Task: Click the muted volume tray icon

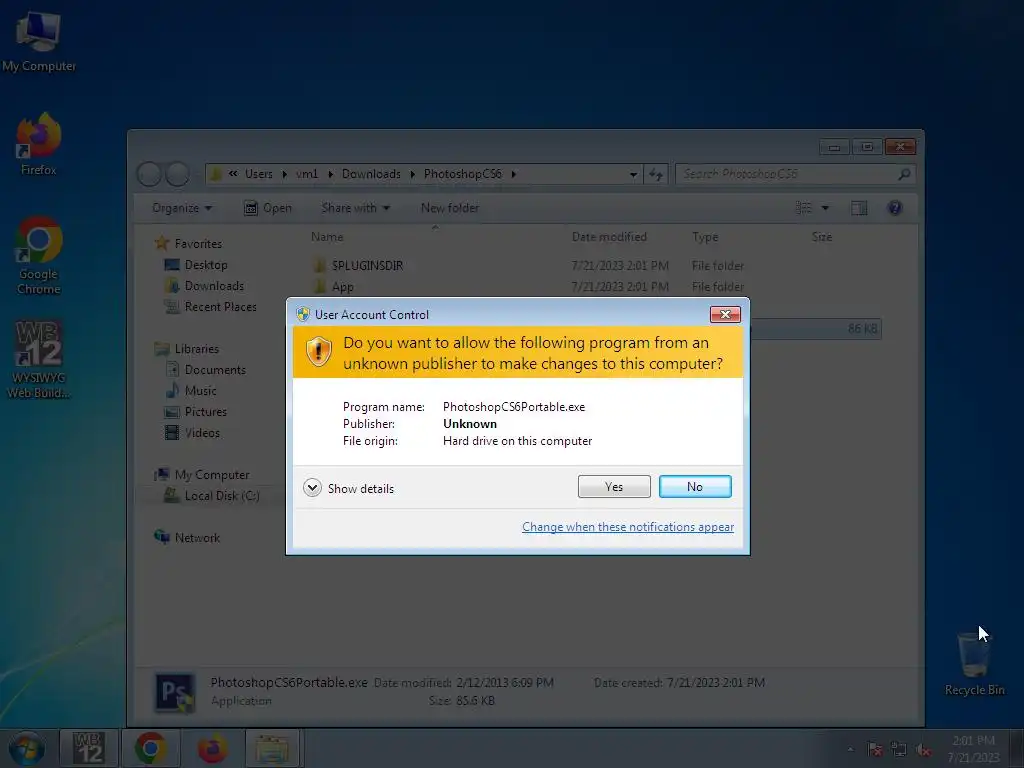Action: tap(923, 750)
